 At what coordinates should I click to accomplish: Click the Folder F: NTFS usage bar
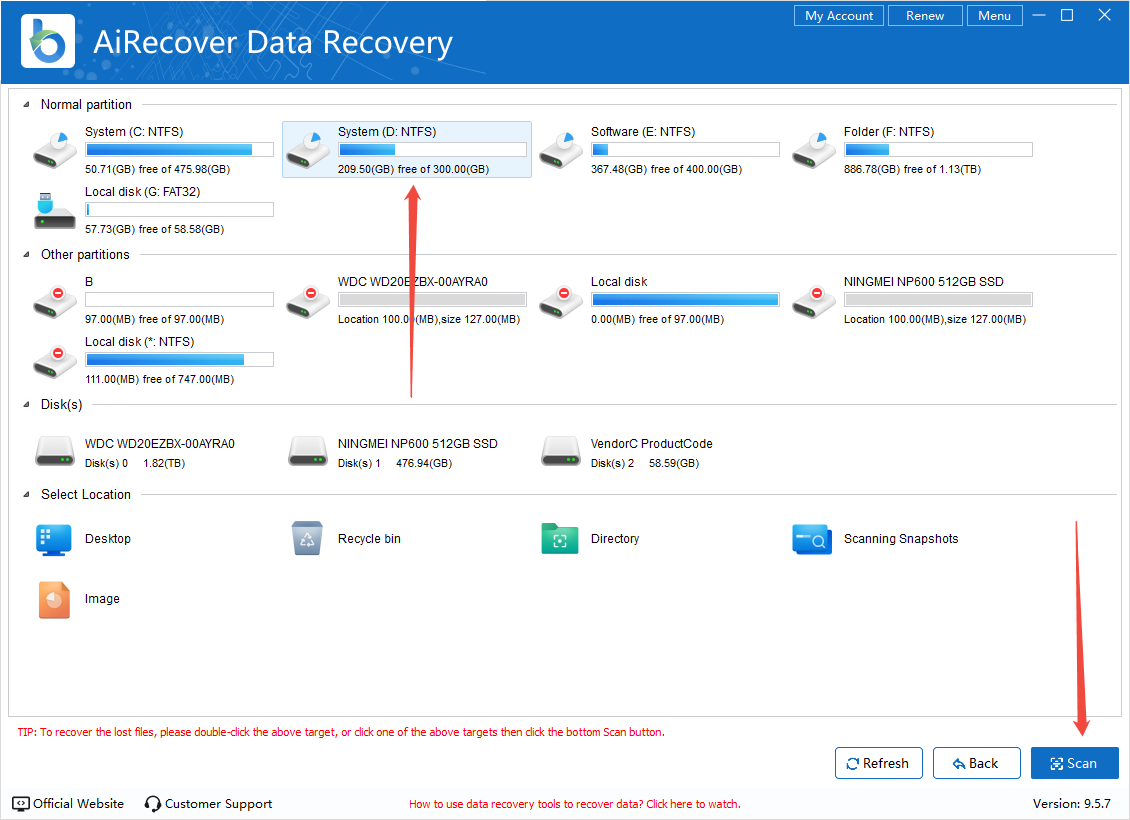click(x=938, y=150)
